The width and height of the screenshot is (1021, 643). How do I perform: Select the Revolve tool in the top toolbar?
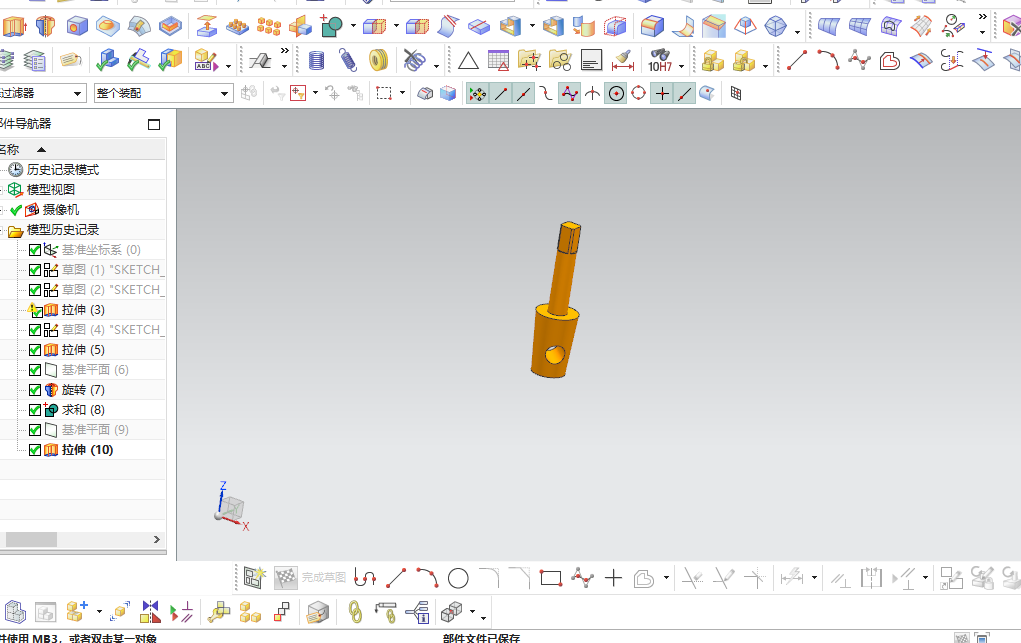[45, 26]
